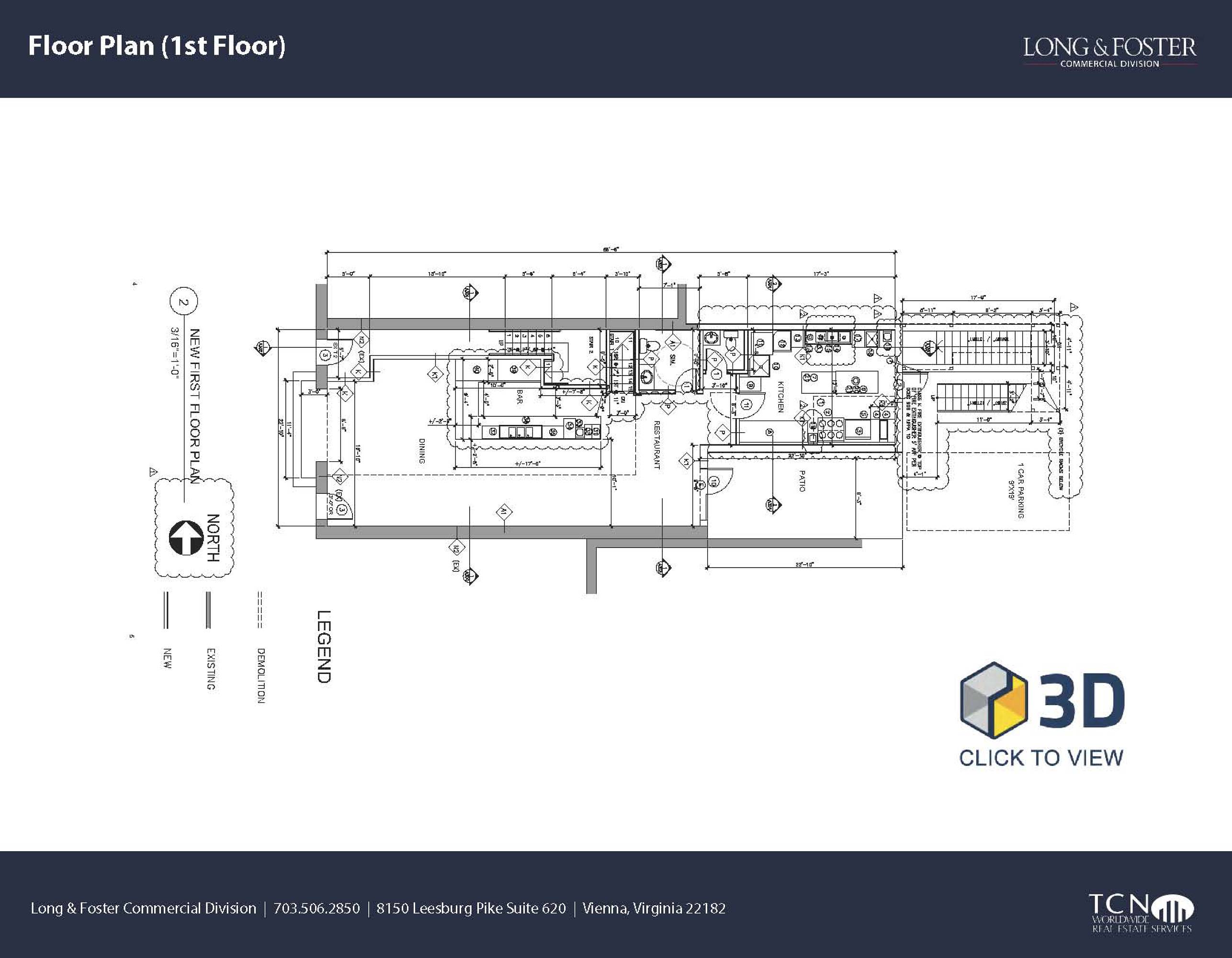1232x958 pixels.
Task: Click the large 3D text
Action: click(x=1082, y=701)
